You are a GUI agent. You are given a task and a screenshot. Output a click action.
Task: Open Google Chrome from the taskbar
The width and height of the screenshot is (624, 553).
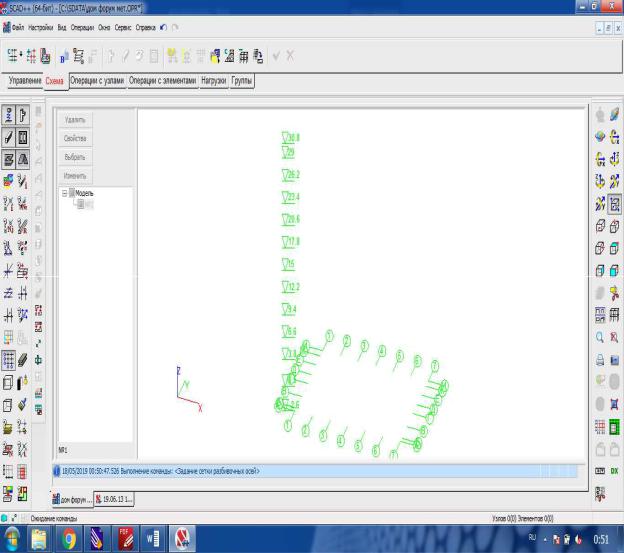(x=69, y=539)
